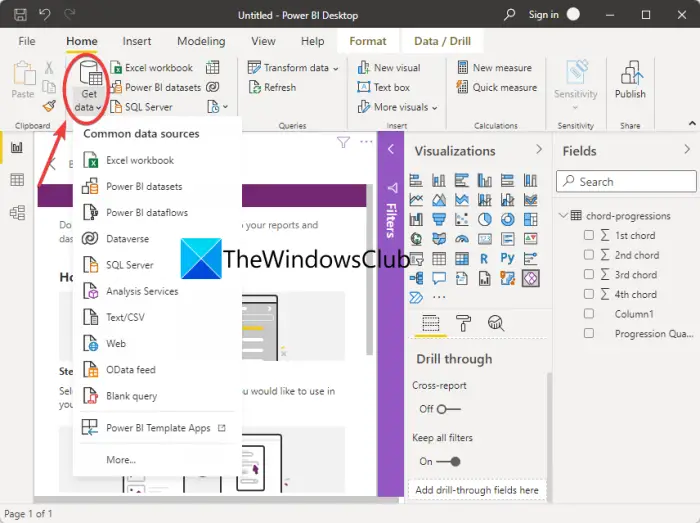Select the stacked bar chart visualization
This screenshot has height=523, width=700.
pos(416,180)
